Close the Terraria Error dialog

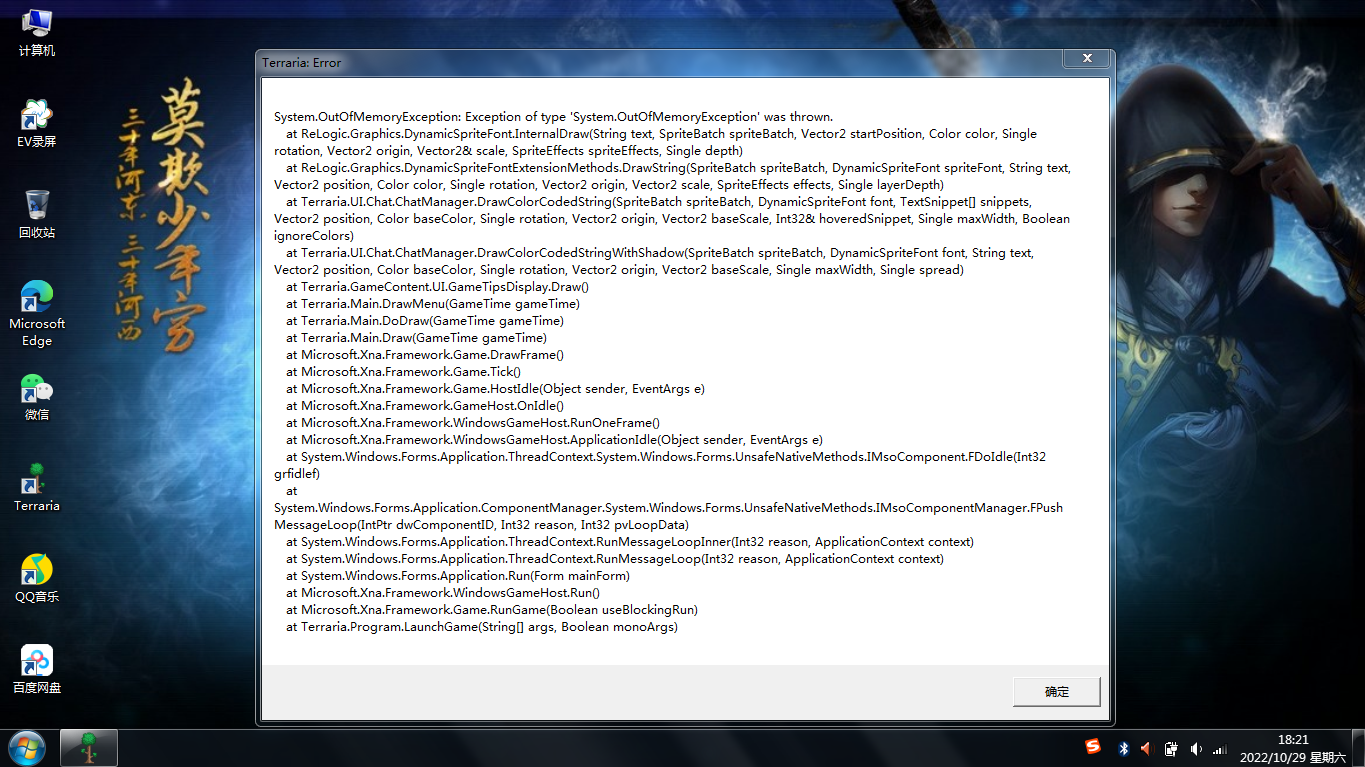coord(1085,60)
